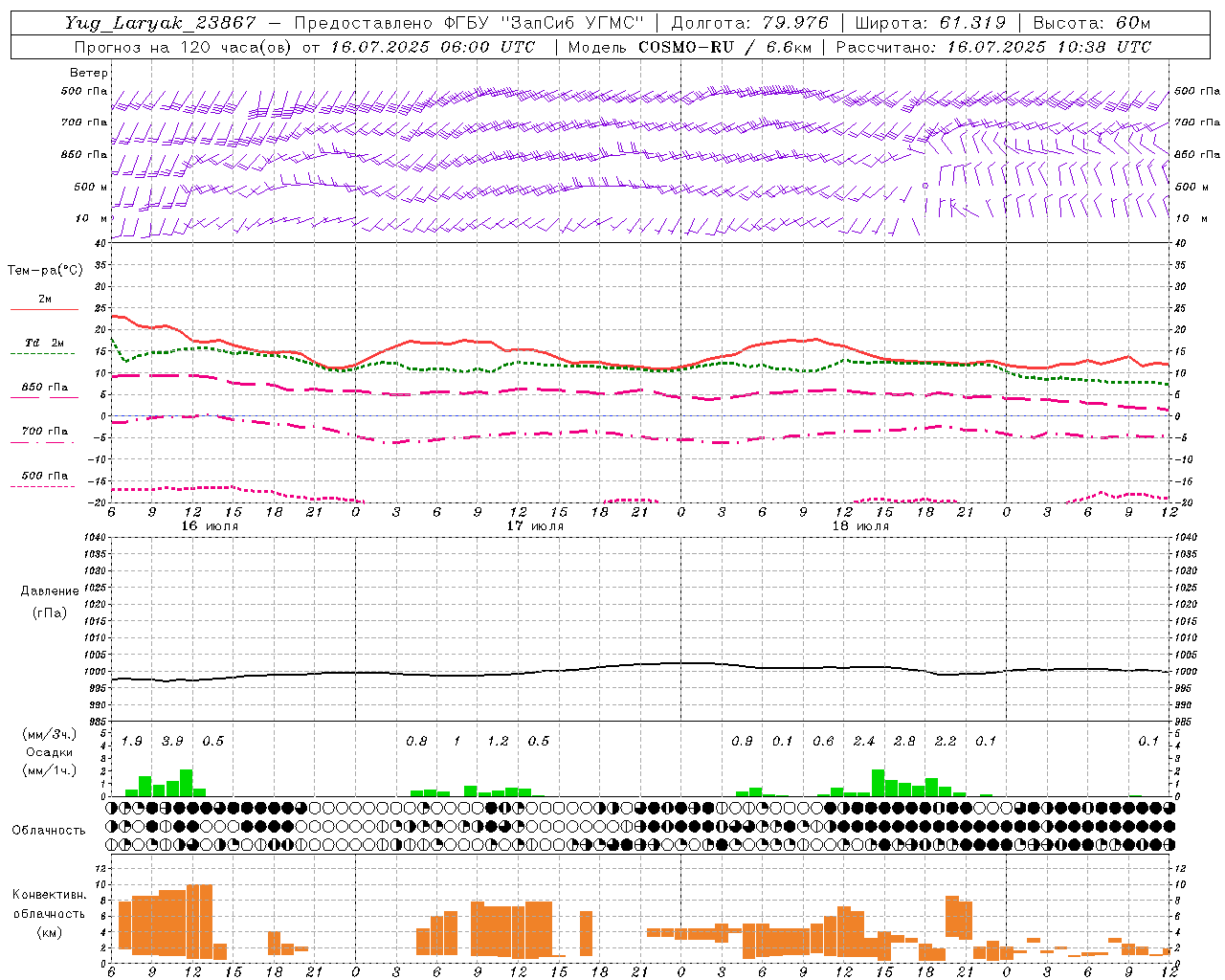The width and height of the screenshot is (1225, 980).
Task: Click the black pressure curve
Action: tap(641, 664)
